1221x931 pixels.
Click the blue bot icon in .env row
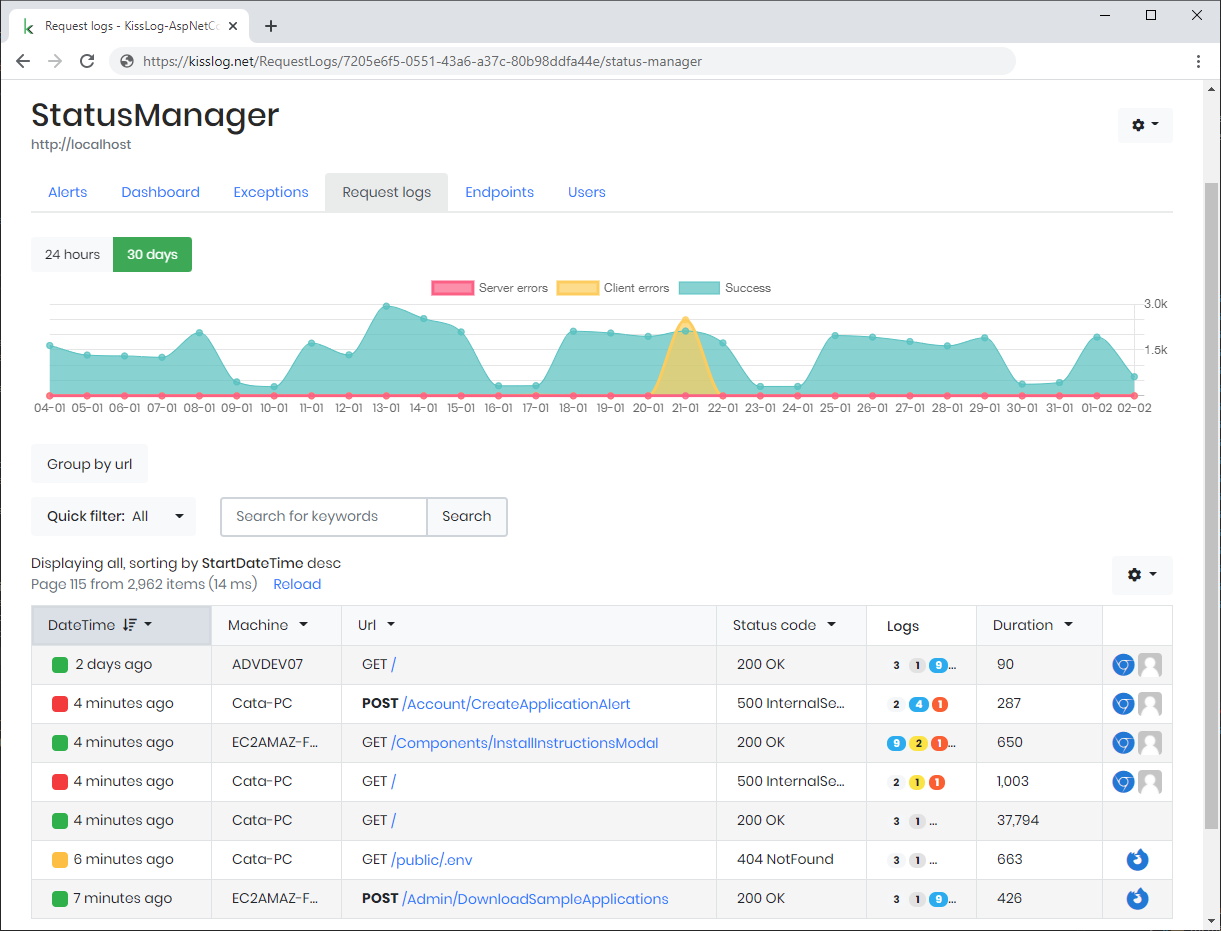pos(1137,860)
